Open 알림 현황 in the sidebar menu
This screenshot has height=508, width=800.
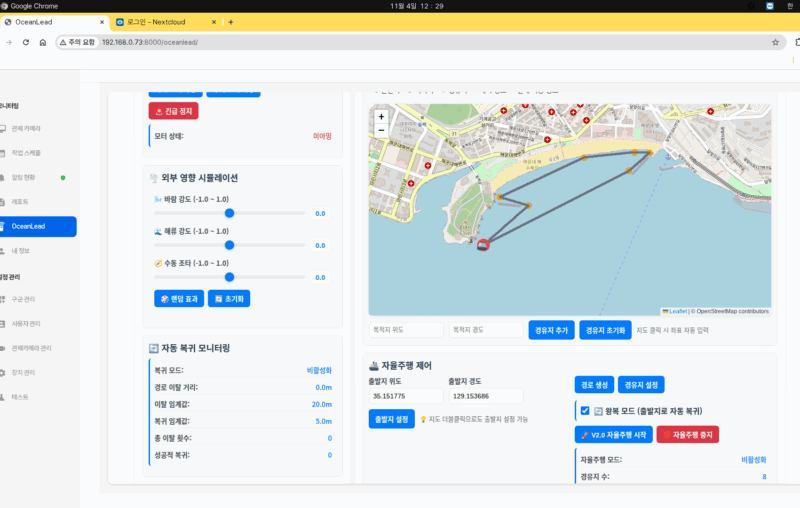pyautogui.click(x=24, y=177)
